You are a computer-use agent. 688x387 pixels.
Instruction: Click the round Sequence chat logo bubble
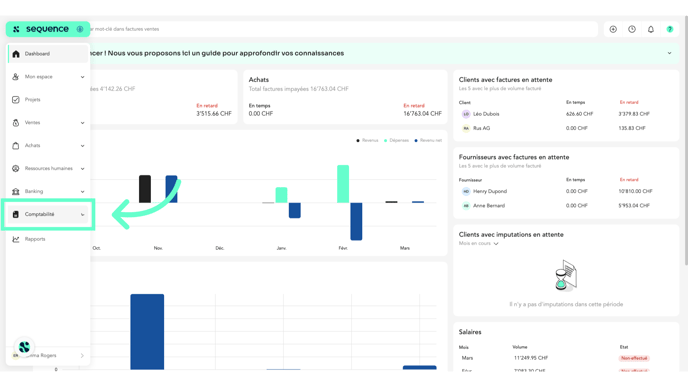[24, 347]
